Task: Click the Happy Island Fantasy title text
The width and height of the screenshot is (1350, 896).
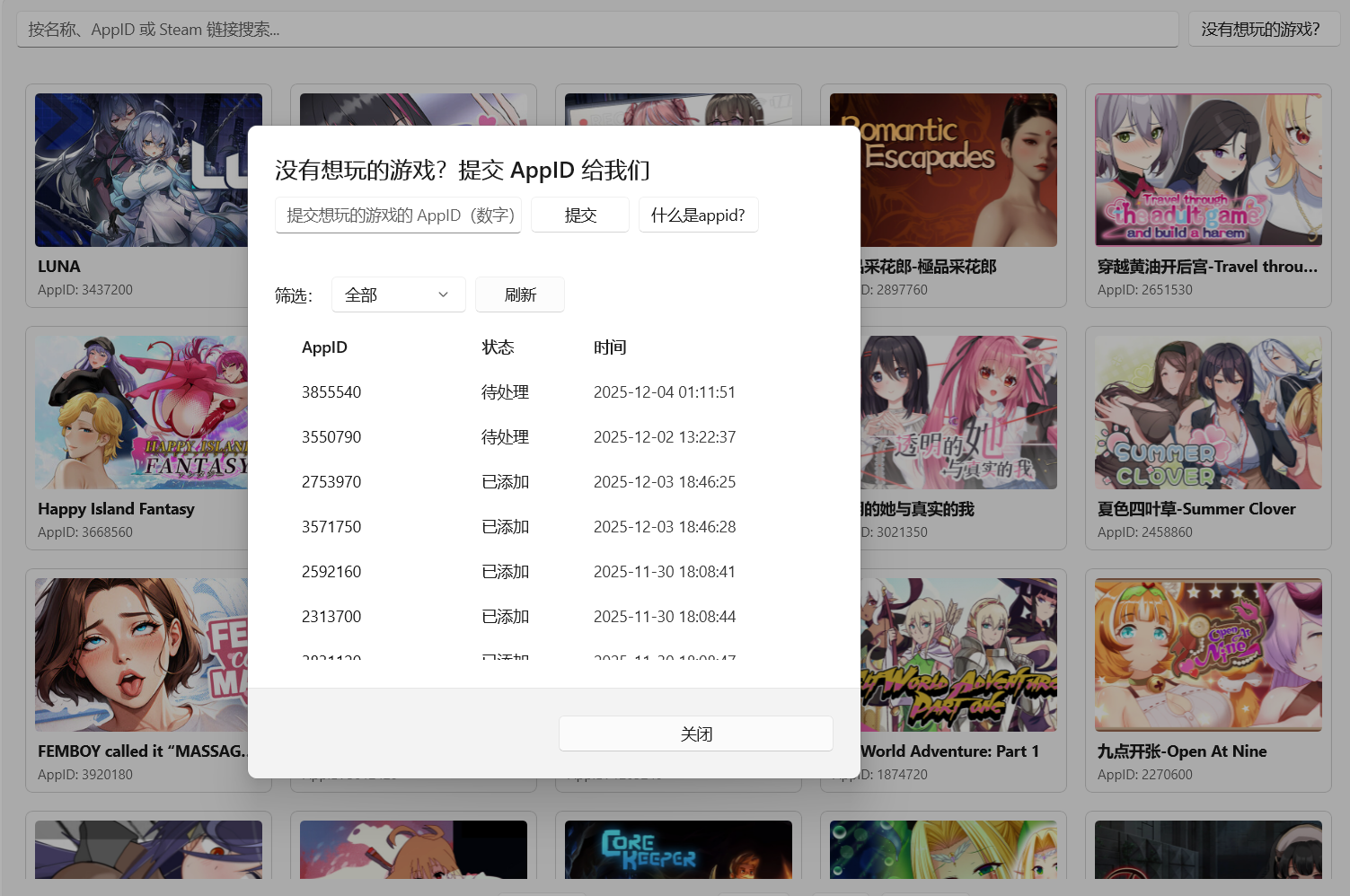Action: tap(116, 509)
